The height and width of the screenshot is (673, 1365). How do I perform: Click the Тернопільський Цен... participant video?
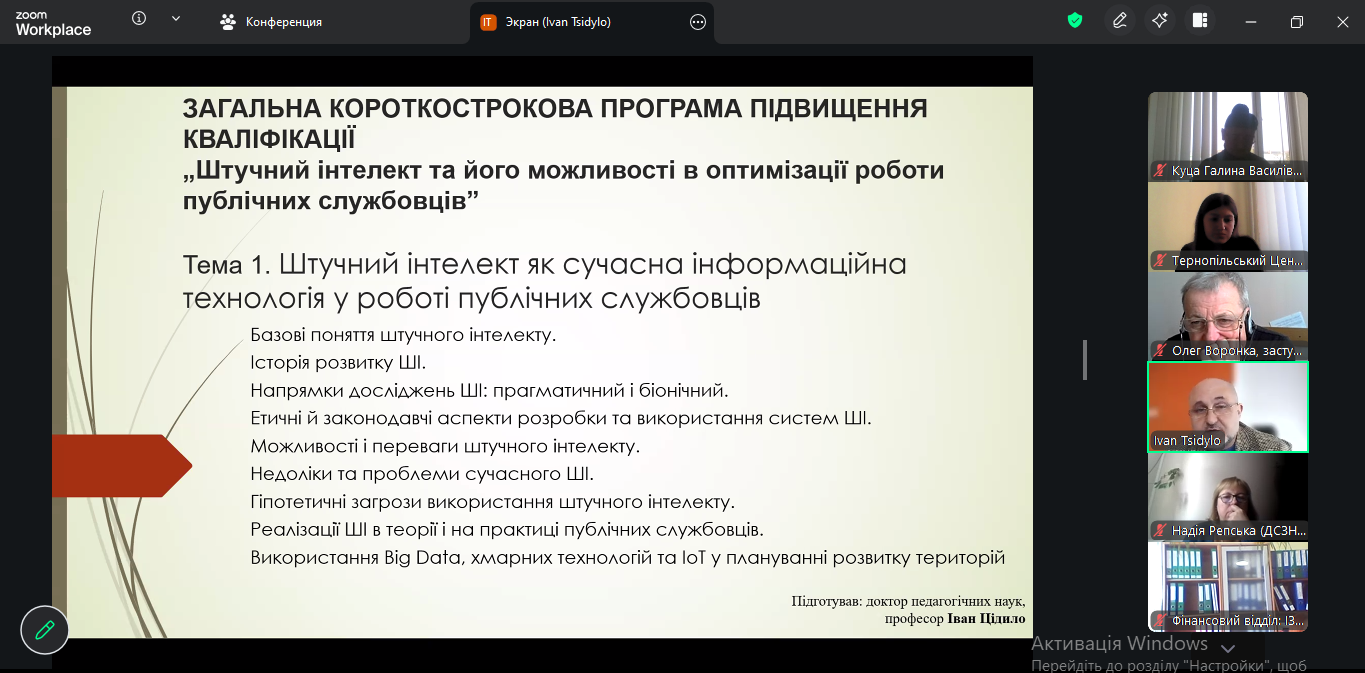tap(1227, 225)
